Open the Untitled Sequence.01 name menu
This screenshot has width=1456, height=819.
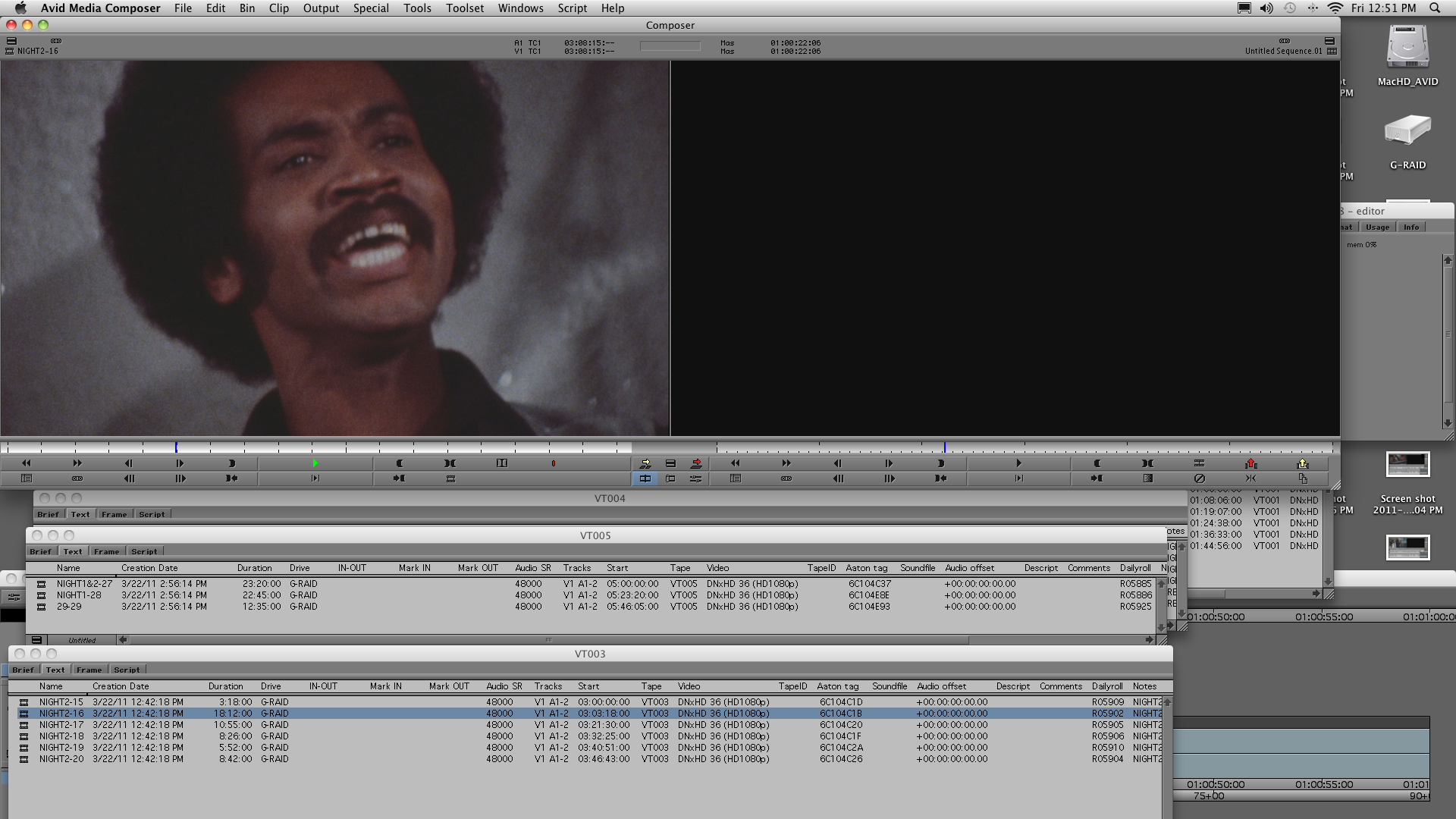tap(1283, 52)
